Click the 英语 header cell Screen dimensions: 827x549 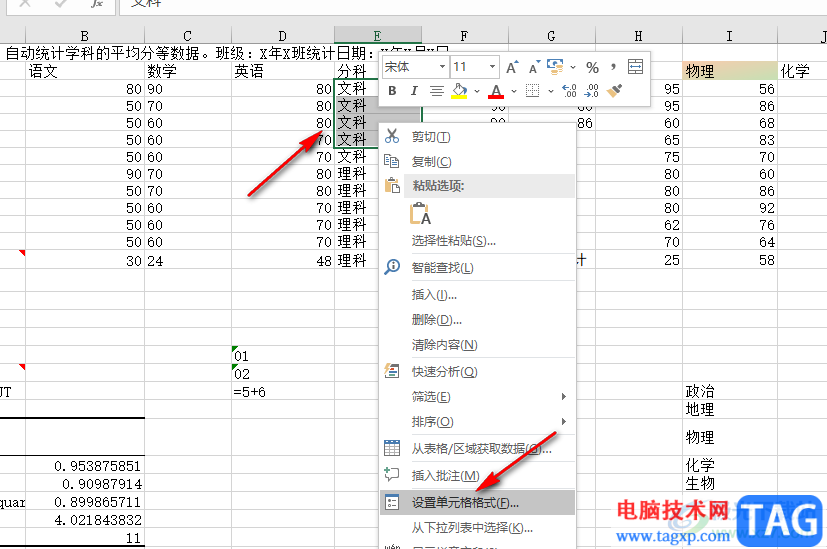[x=283, y=71]
